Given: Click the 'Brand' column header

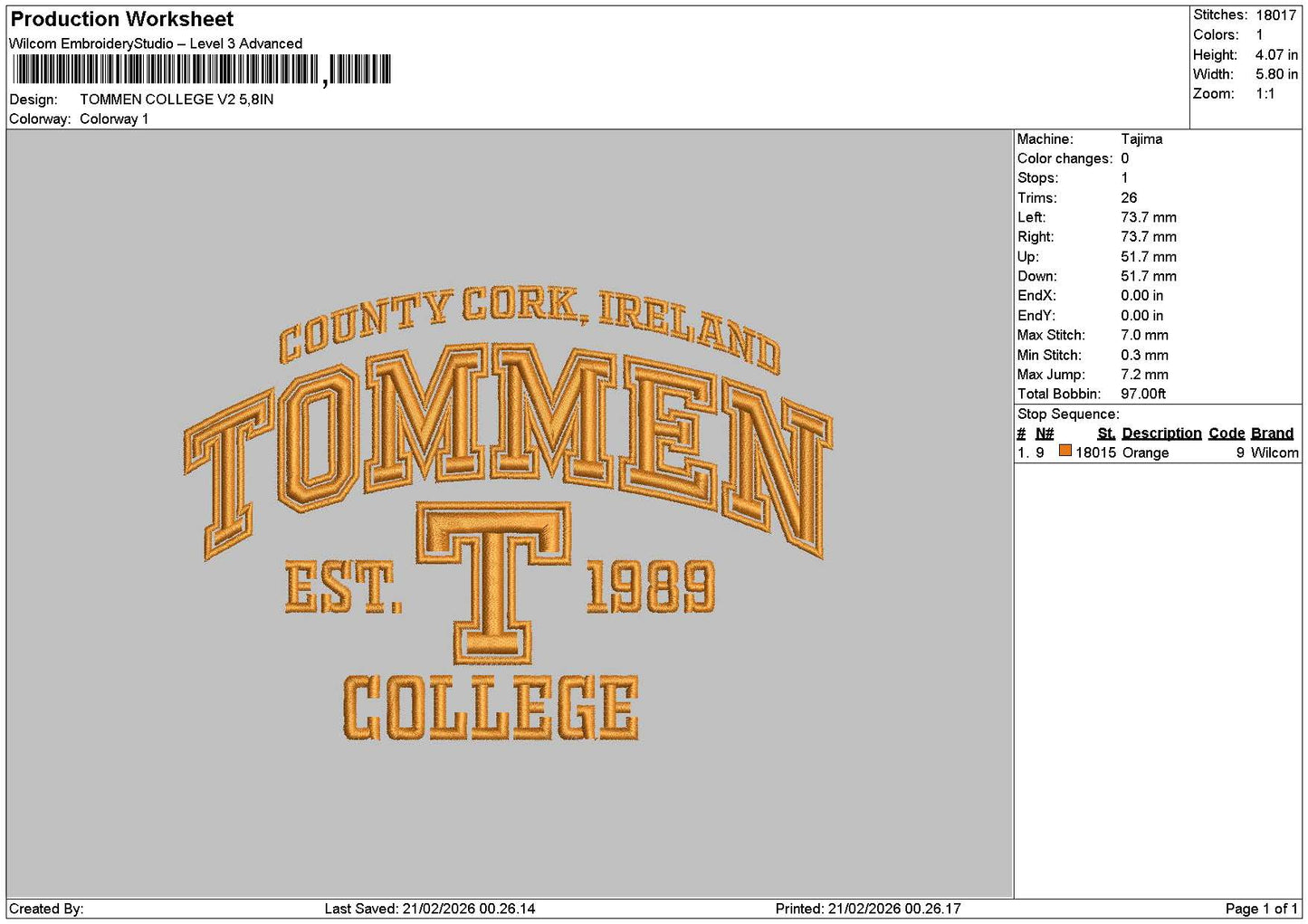Looking at the screenshot, I should 1272,433.
